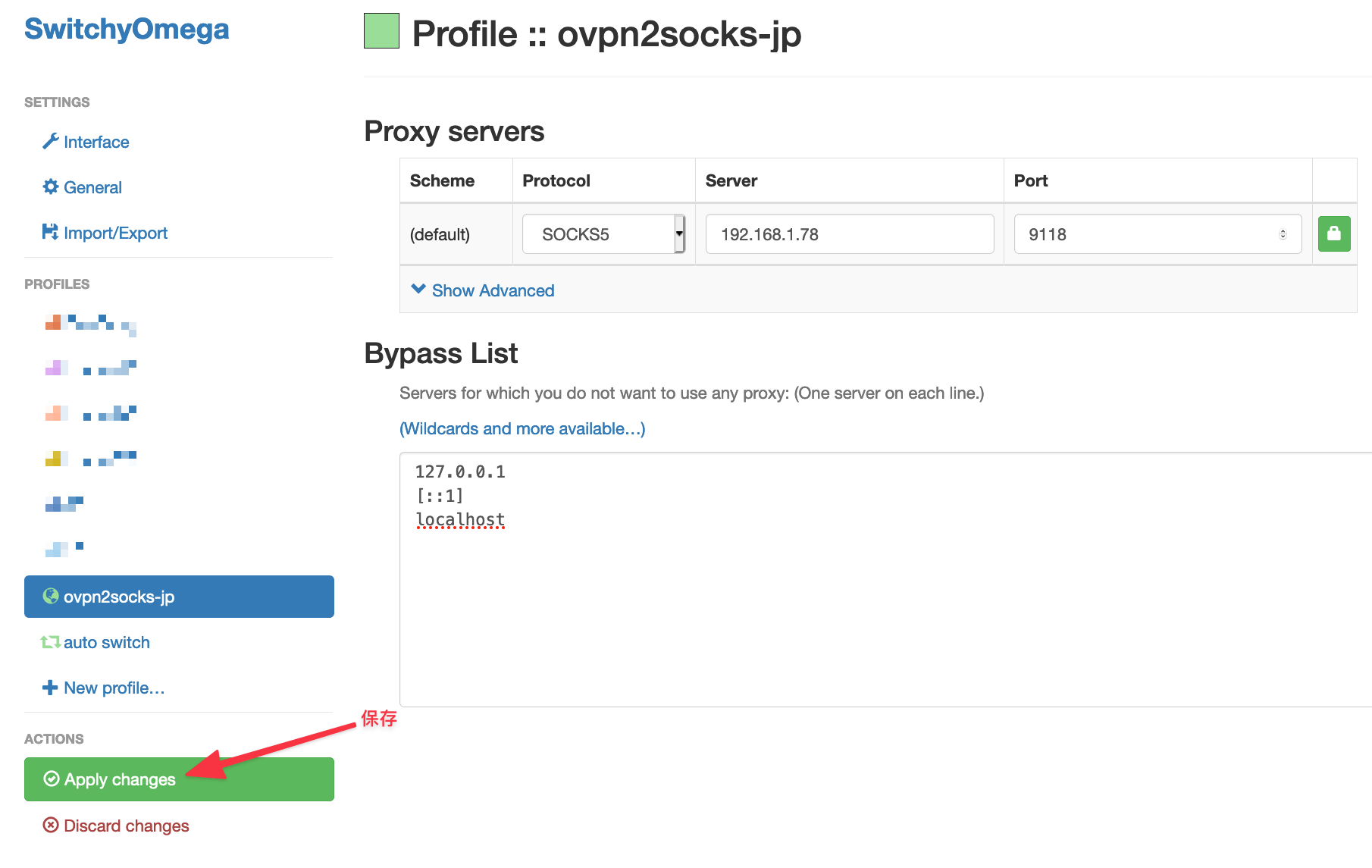Click the wrench icon beside Interface

coord(50,142)
